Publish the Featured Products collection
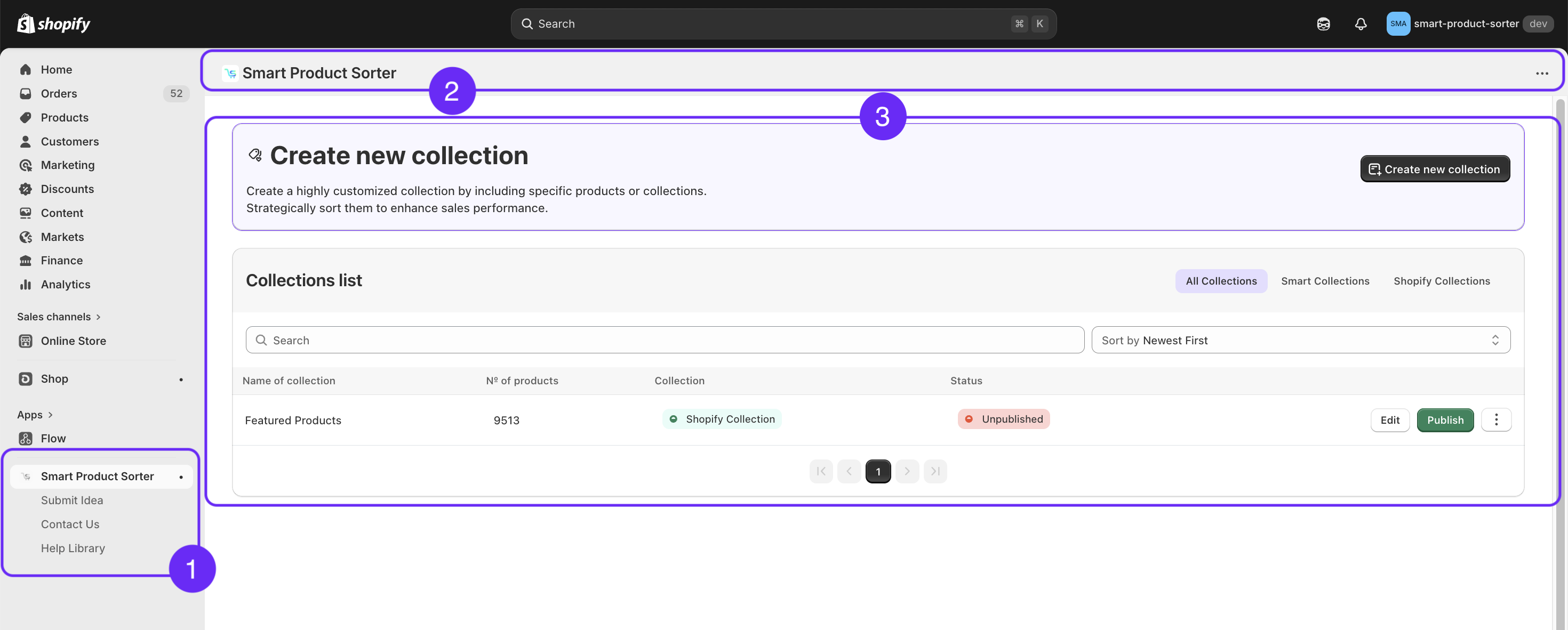This screenshot has height=630, width=1568. [x=1445, y=420]
